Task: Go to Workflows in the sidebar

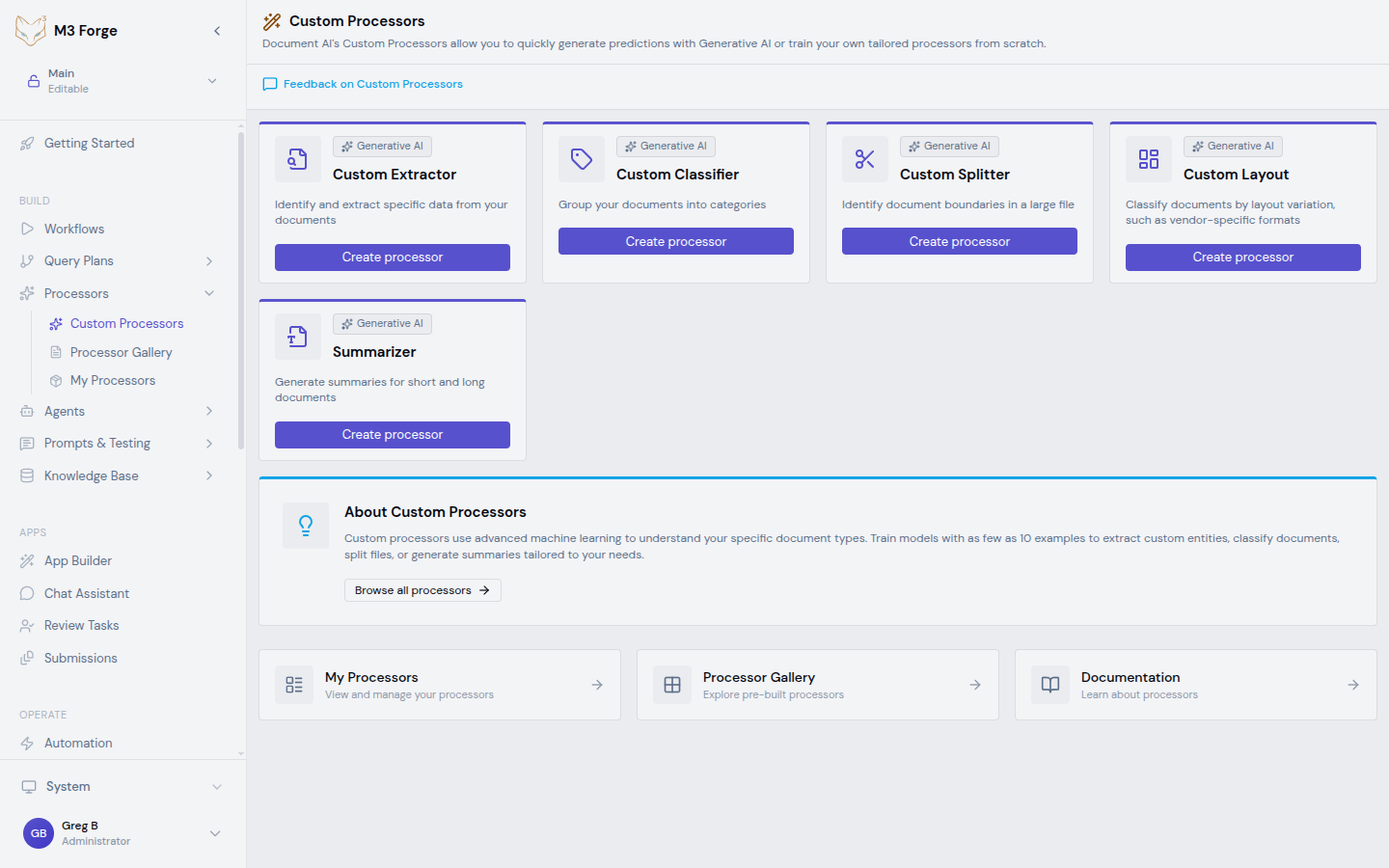Action: point(74,229)
